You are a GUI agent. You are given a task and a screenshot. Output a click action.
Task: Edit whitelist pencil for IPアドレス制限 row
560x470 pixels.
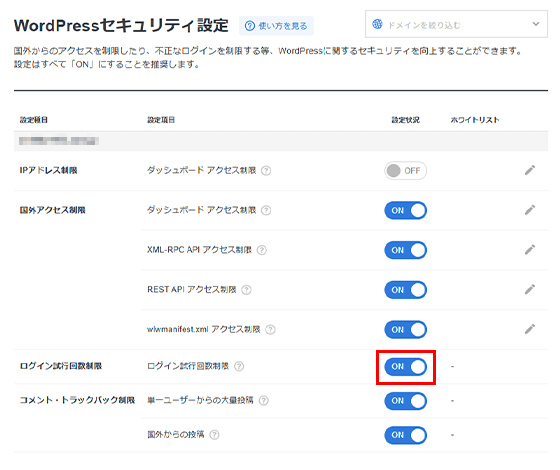click(530, 170)
